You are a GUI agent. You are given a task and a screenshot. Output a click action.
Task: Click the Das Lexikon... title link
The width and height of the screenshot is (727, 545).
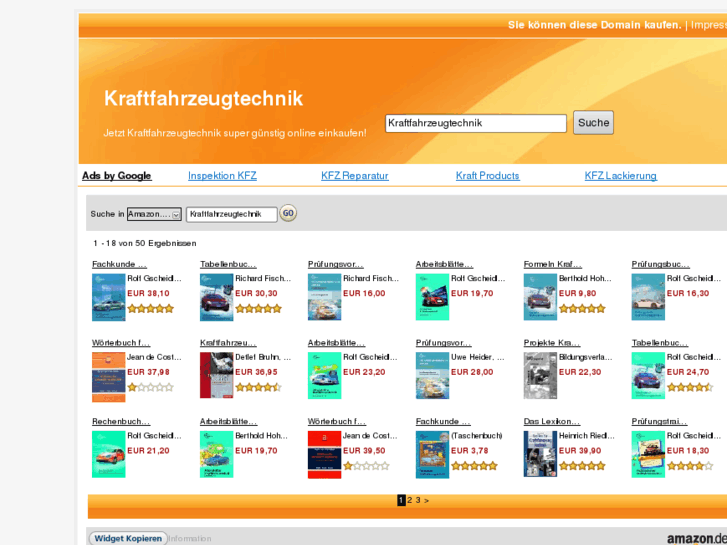pyautogui.click(x=551, y=422)
